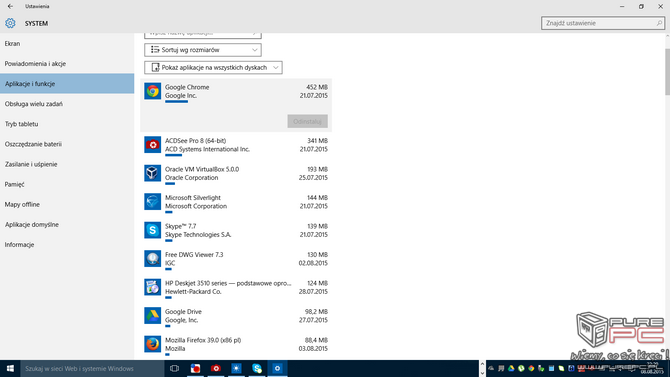Screen dimensions: 670x377
Task: Click the Oracle VM VirtualBox icon
Action: 153,174
